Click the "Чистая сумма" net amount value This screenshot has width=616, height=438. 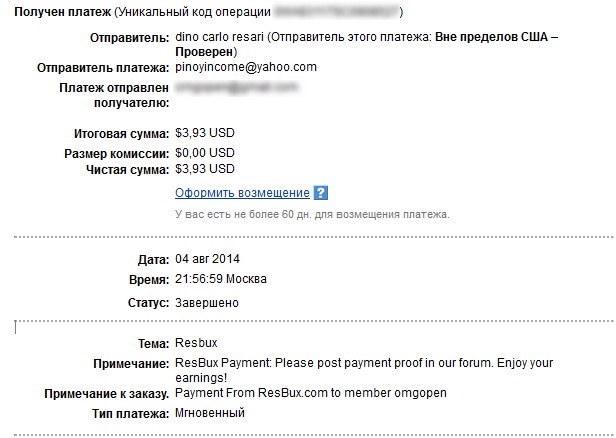pyautogui.click(x=205, y=170)
